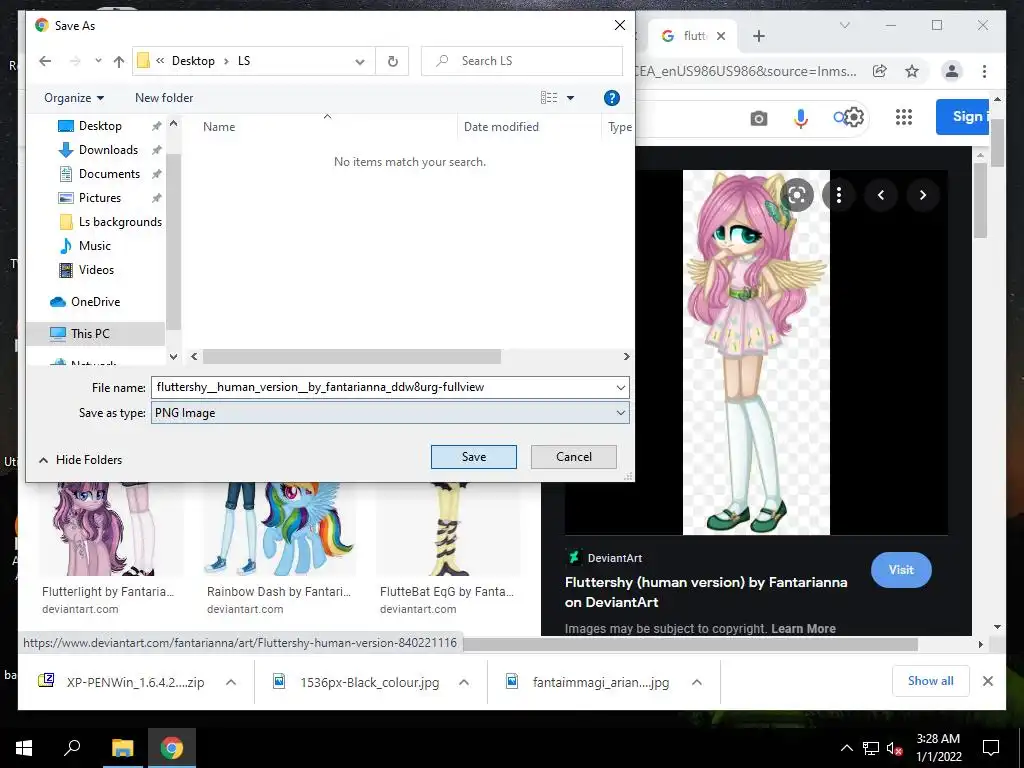Viewport: 1024px width, 768px height.
Task: Select Pictures in navigation pane
Action: (99, 198)
